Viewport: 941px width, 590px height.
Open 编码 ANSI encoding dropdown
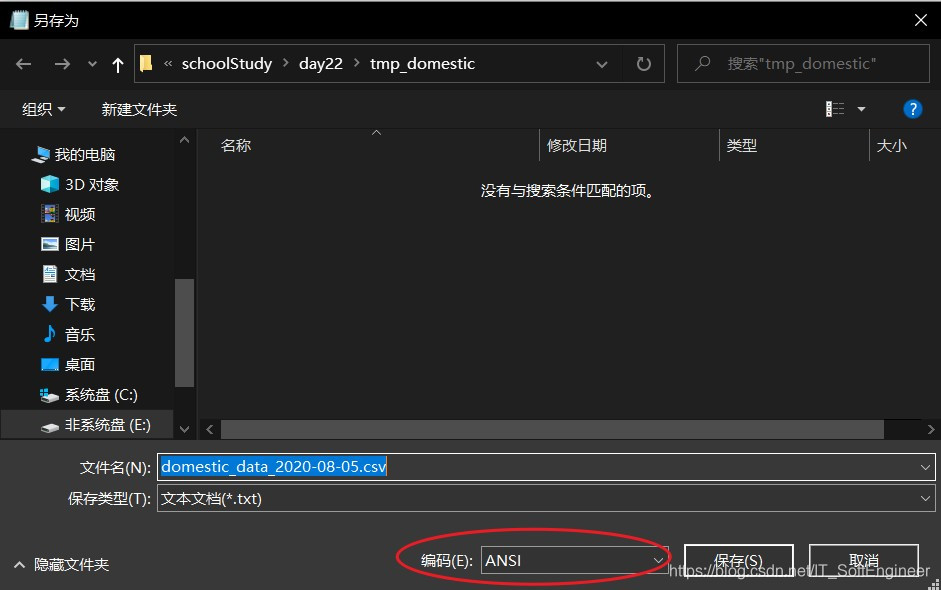pos(574,560)
